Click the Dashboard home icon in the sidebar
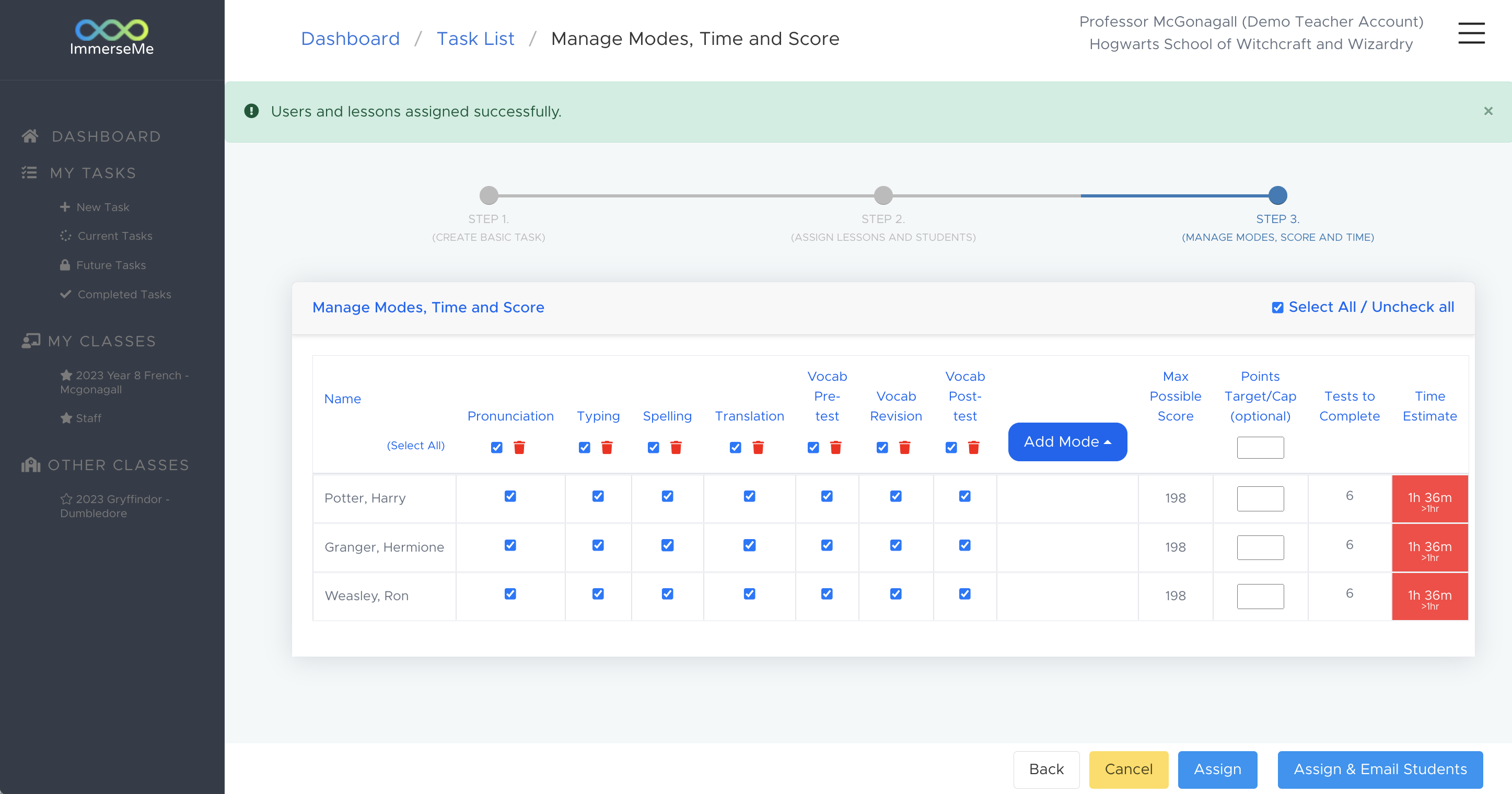 coord(30,136)
